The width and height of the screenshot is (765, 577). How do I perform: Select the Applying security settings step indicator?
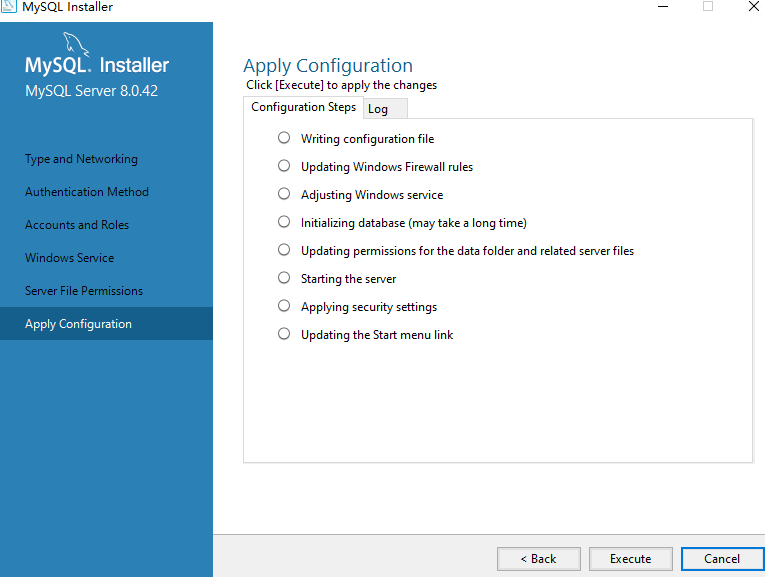(x=284, y=306)
